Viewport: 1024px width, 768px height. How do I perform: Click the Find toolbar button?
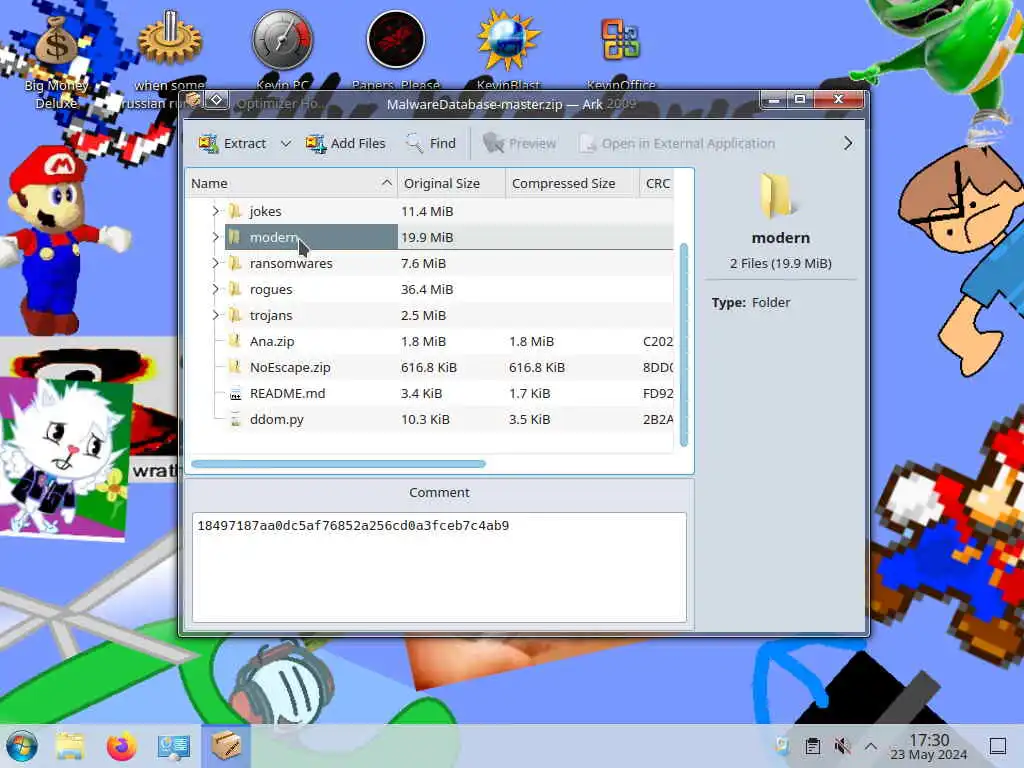tap(430, 143)
